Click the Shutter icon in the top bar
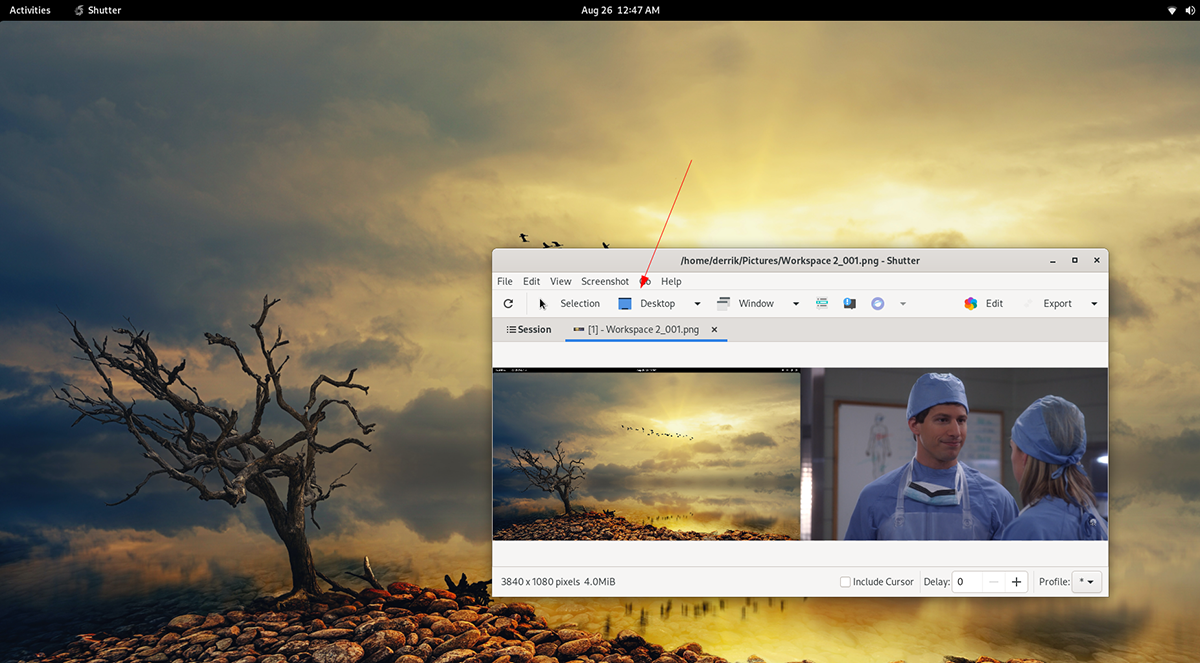 78,10
